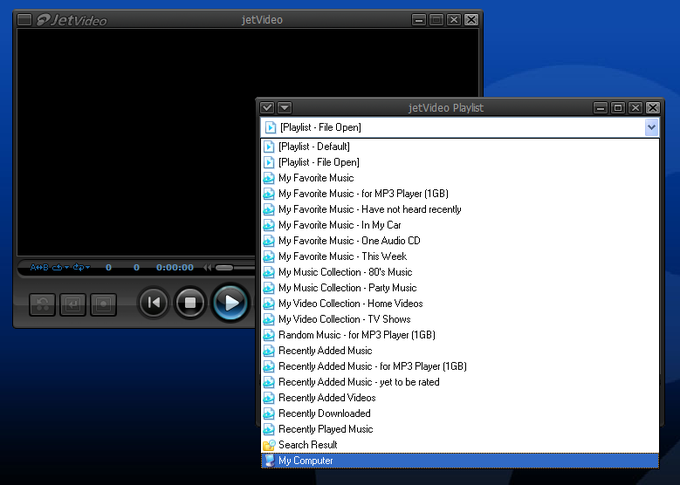Select [Playlist - File Open] in the dropdown list
The height and width of the screenshot is (485, 680).
[x=460, y=162]
